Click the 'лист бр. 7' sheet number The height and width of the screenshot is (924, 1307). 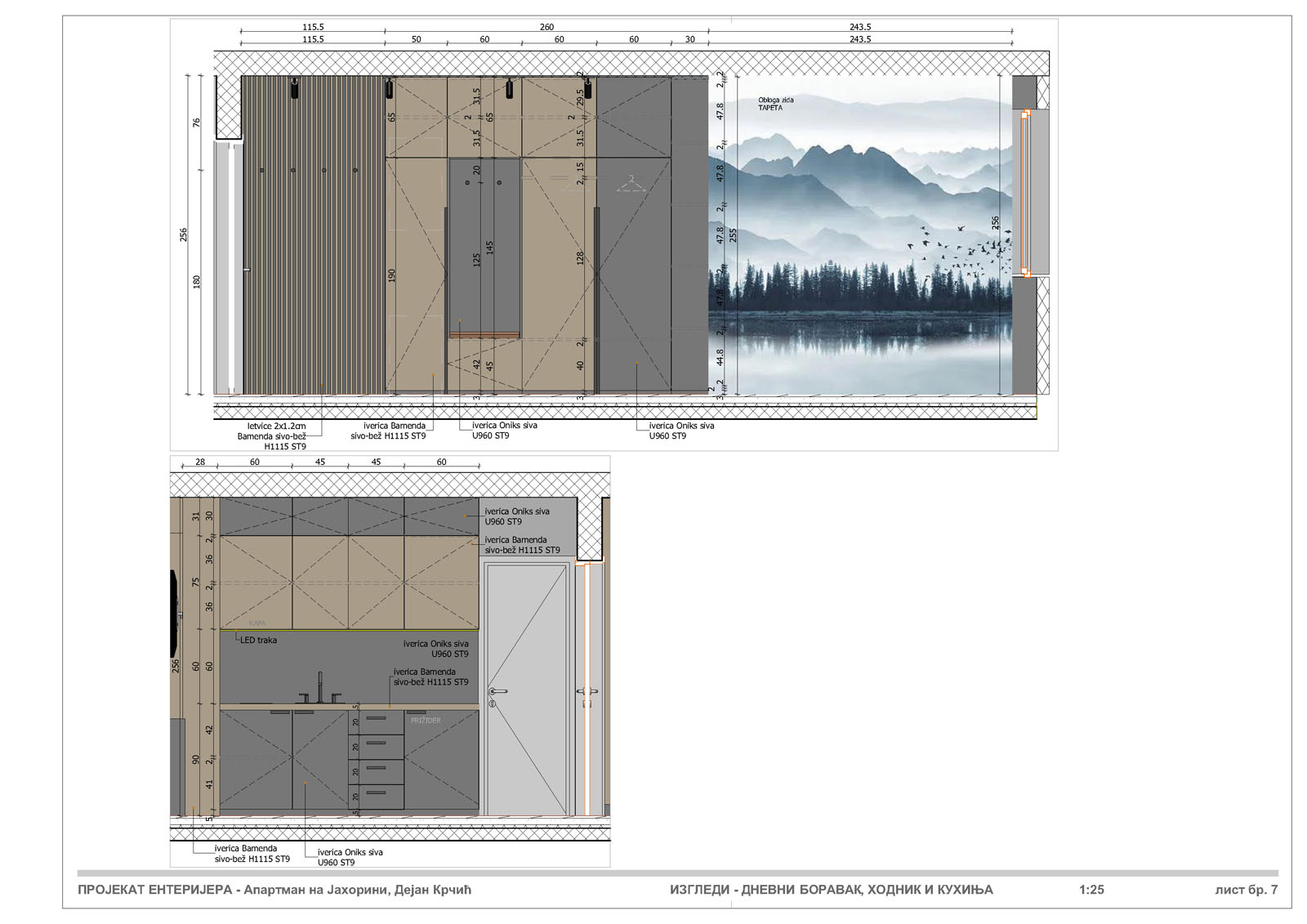[1246, 890]
